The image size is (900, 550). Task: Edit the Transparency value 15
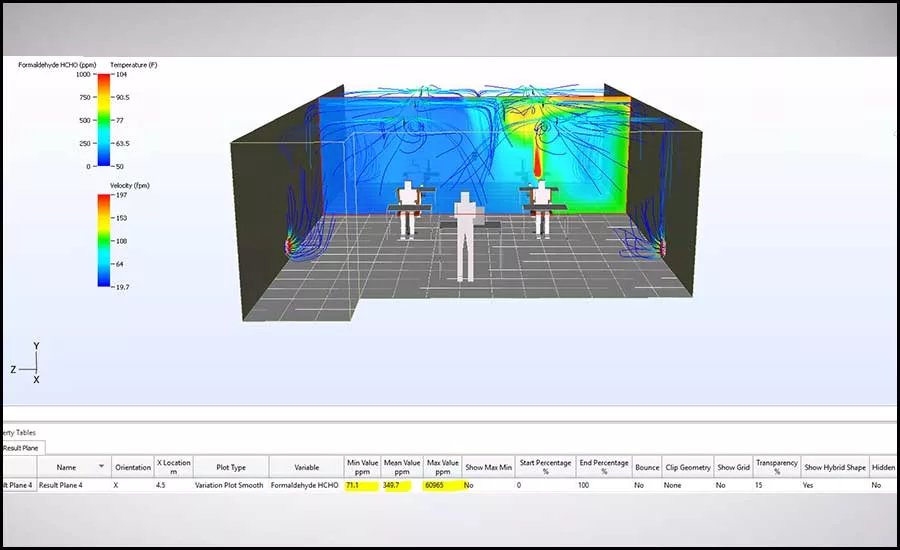click(777, 485)
